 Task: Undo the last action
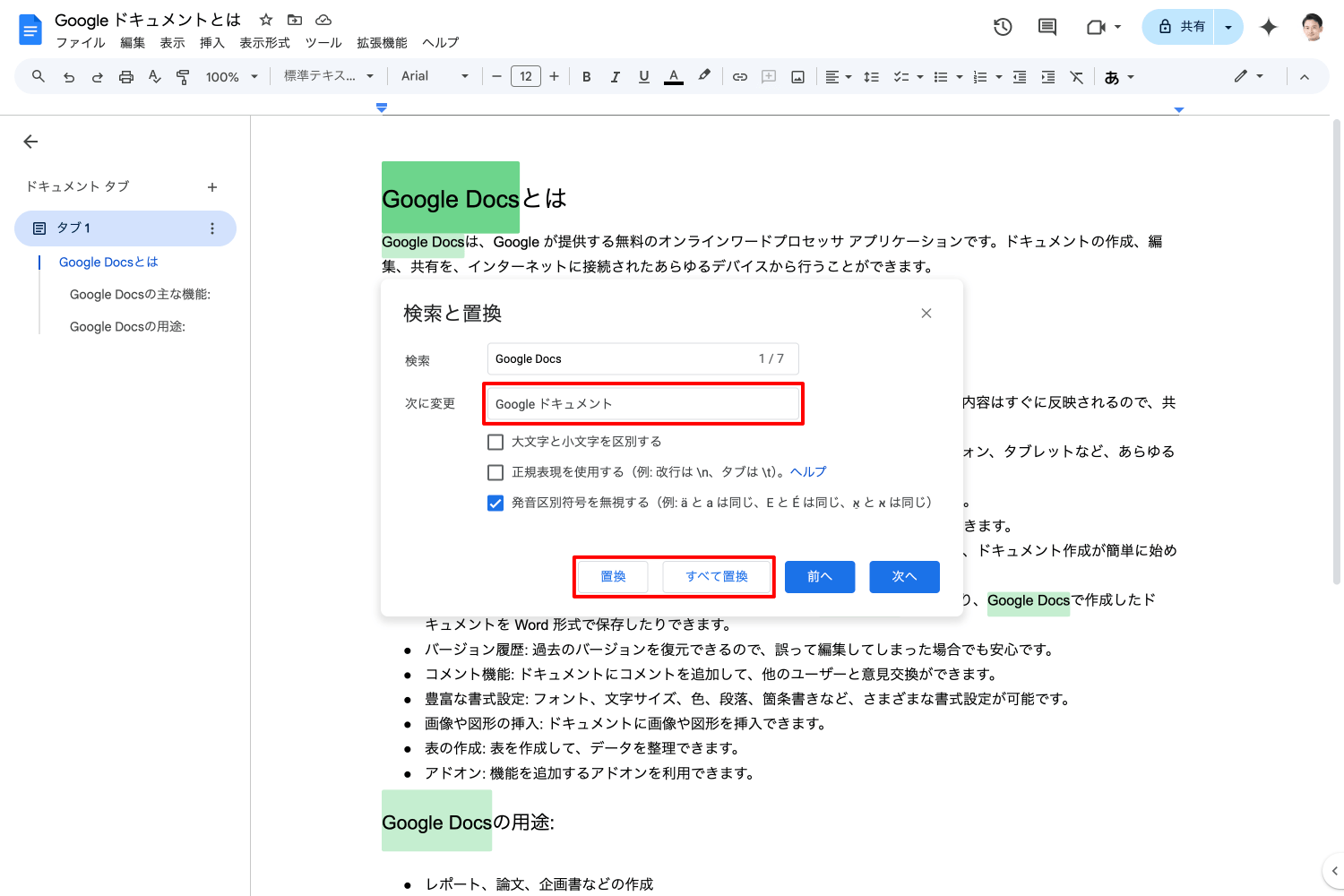[69, 77]
